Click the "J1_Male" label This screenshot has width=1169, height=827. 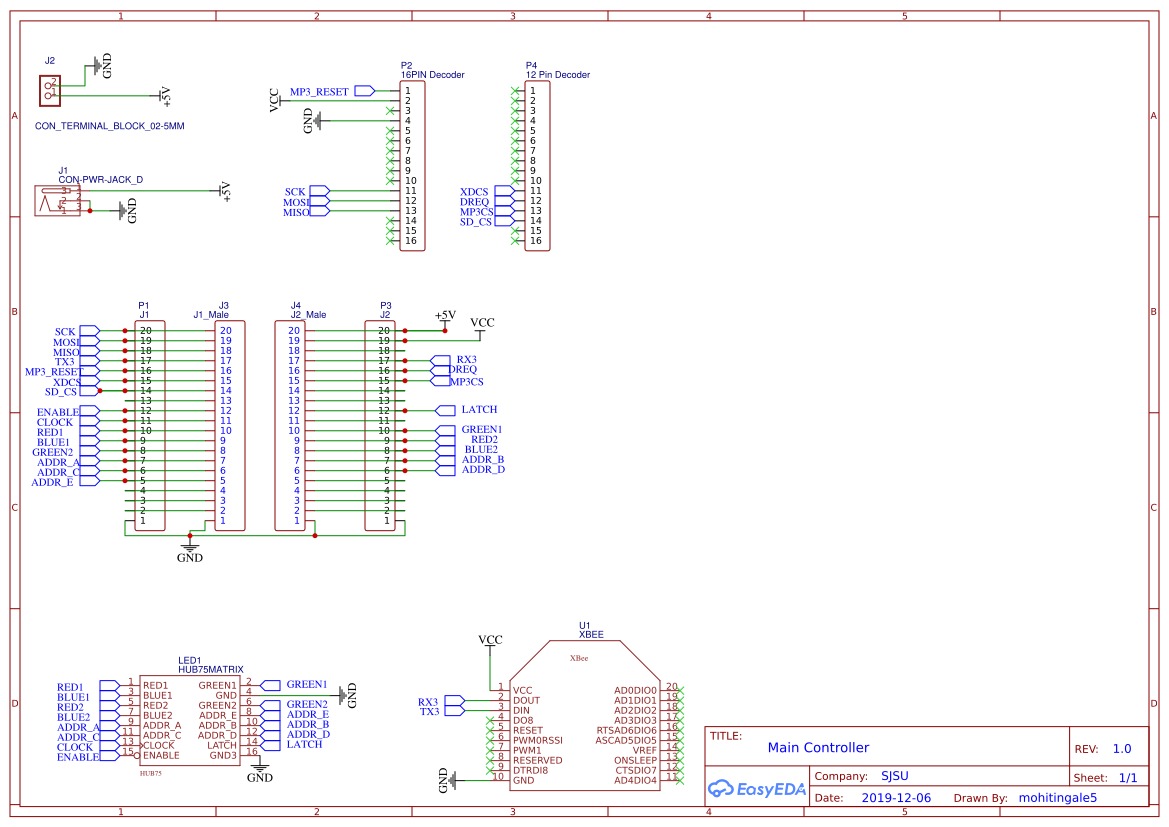(x=211, y=315)
